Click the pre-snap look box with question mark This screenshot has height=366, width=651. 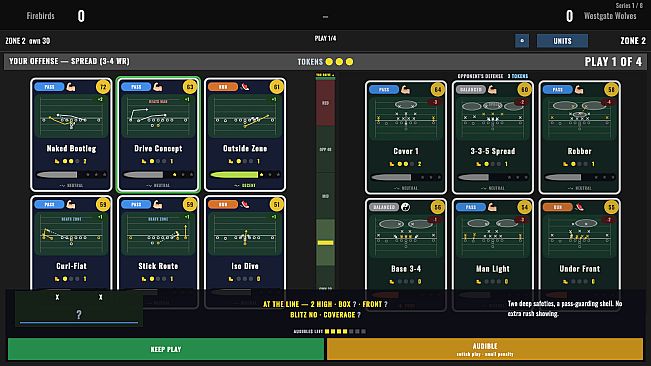click(x=79, y=308)
